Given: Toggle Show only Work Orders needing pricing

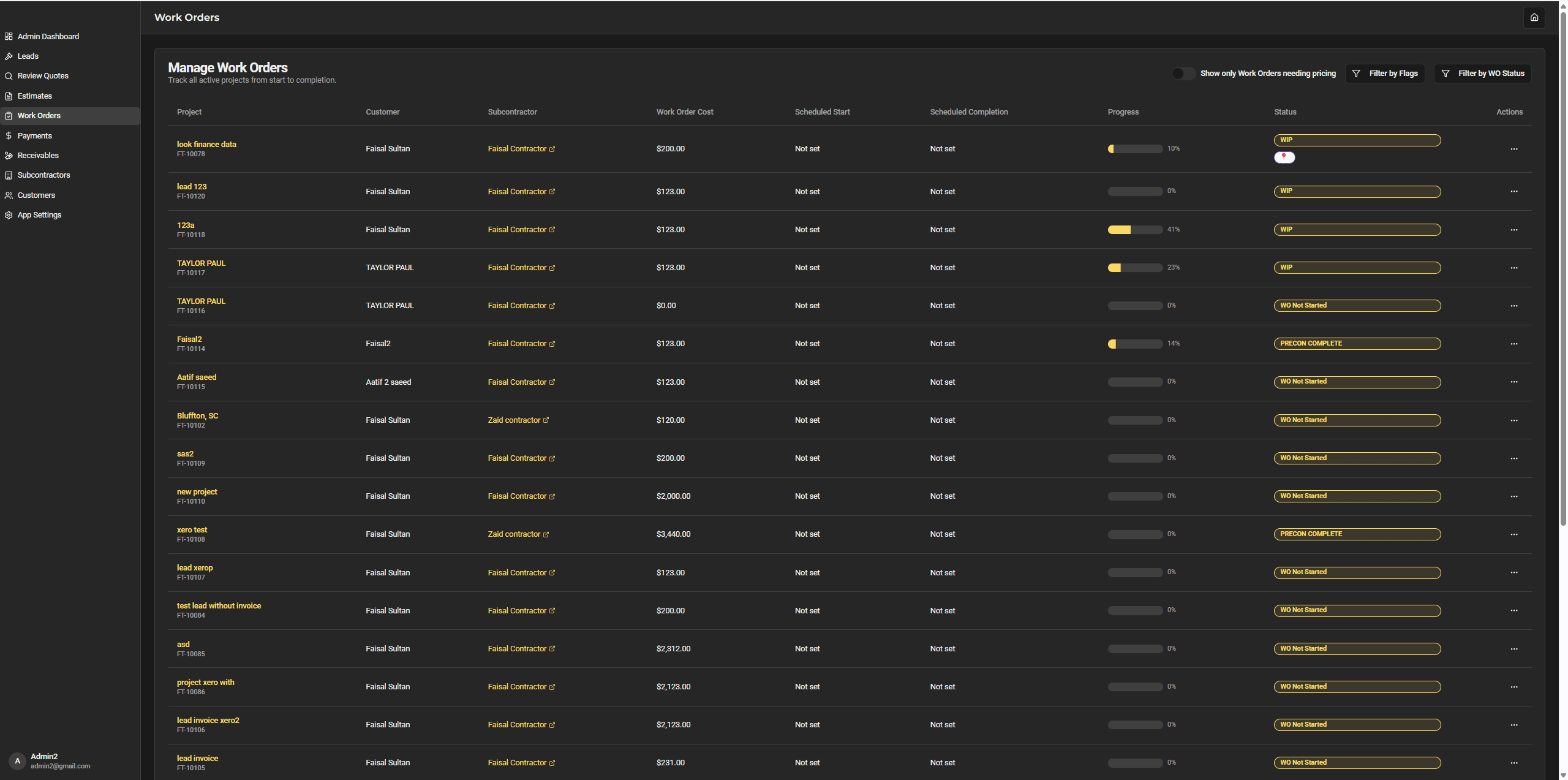Looking at the screenshot, I should (x=1183, y=74).
